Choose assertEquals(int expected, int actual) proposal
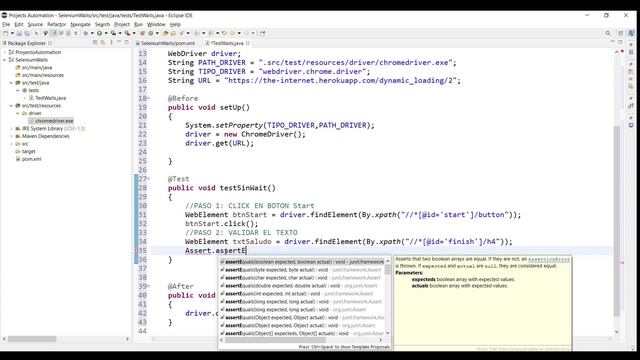The height and width of the screenshot is (360, 640). tap(302, 294)
